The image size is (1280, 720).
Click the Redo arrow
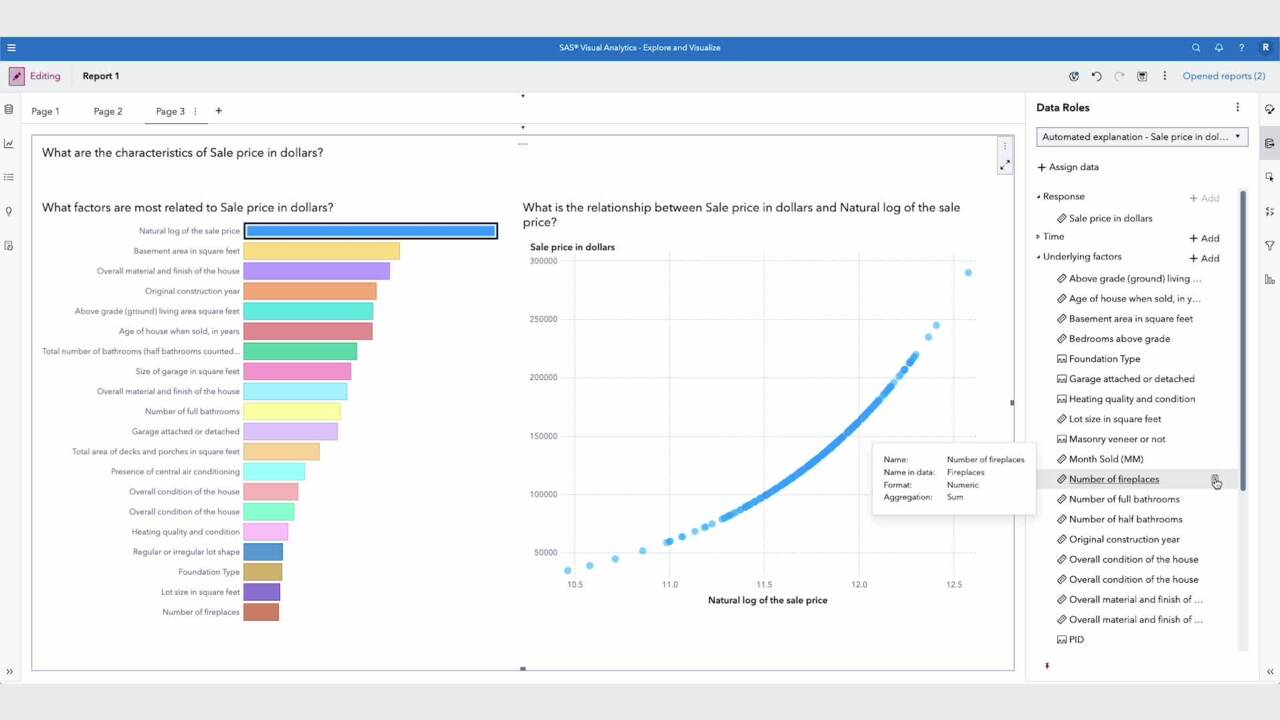1119,76
